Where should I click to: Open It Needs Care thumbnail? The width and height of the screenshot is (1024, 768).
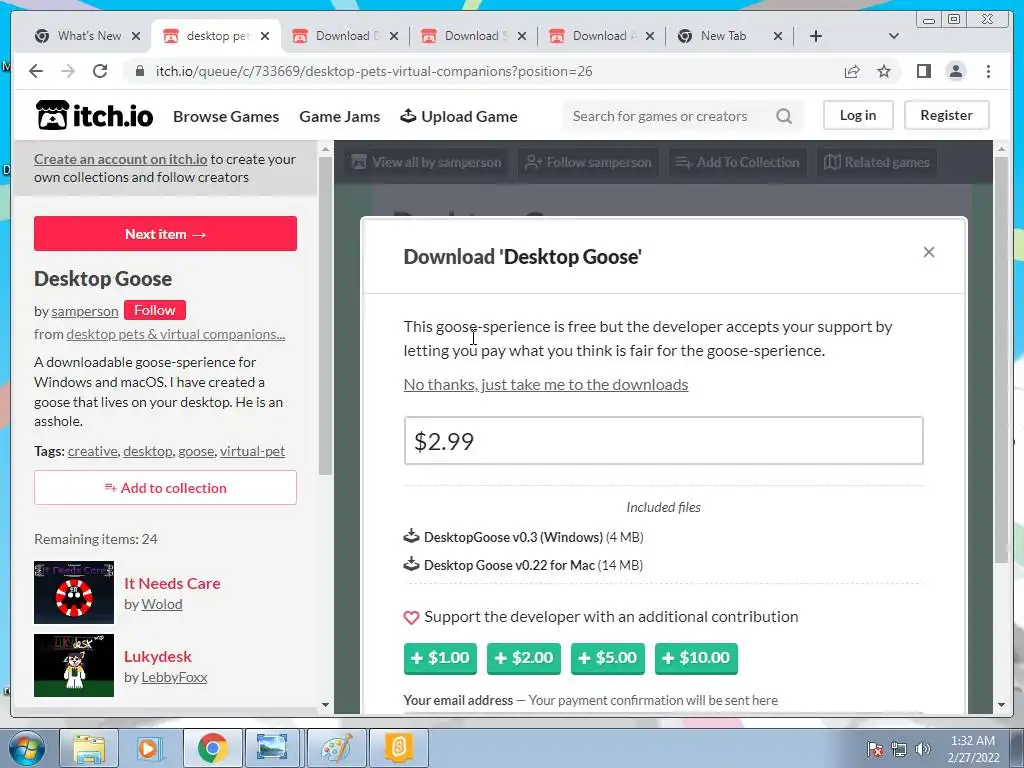tap(74, 592)
